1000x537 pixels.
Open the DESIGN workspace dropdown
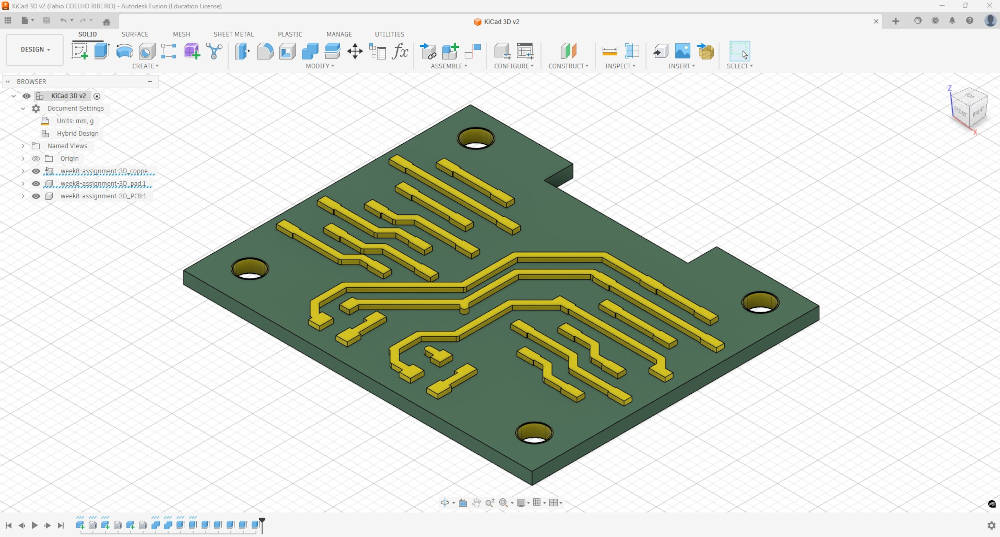coord(35,50)
